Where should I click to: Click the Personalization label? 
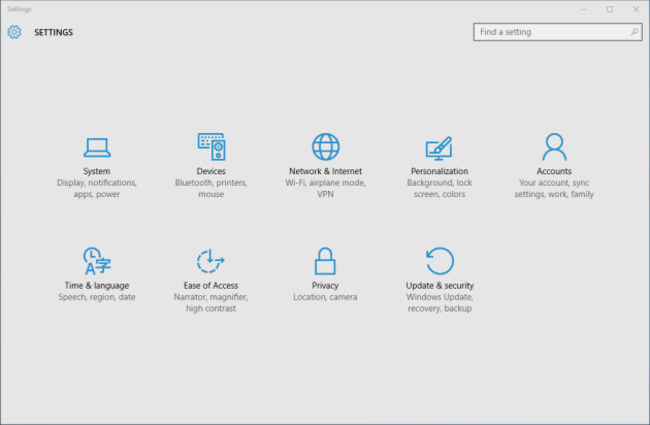[439, 171]
